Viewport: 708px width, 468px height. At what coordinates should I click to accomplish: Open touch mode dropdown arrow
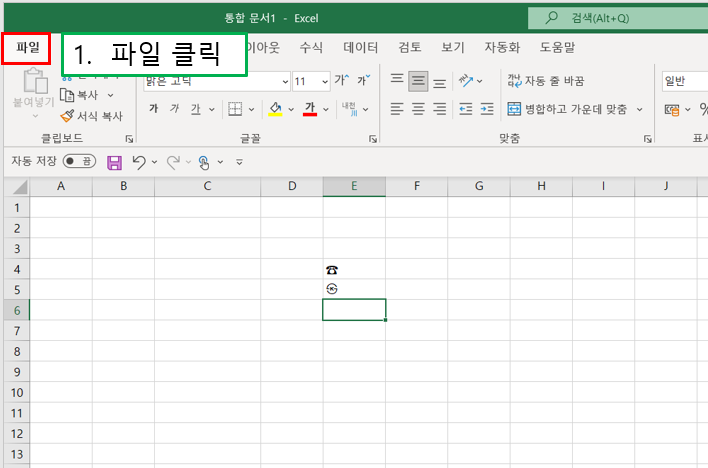(220, 162)
